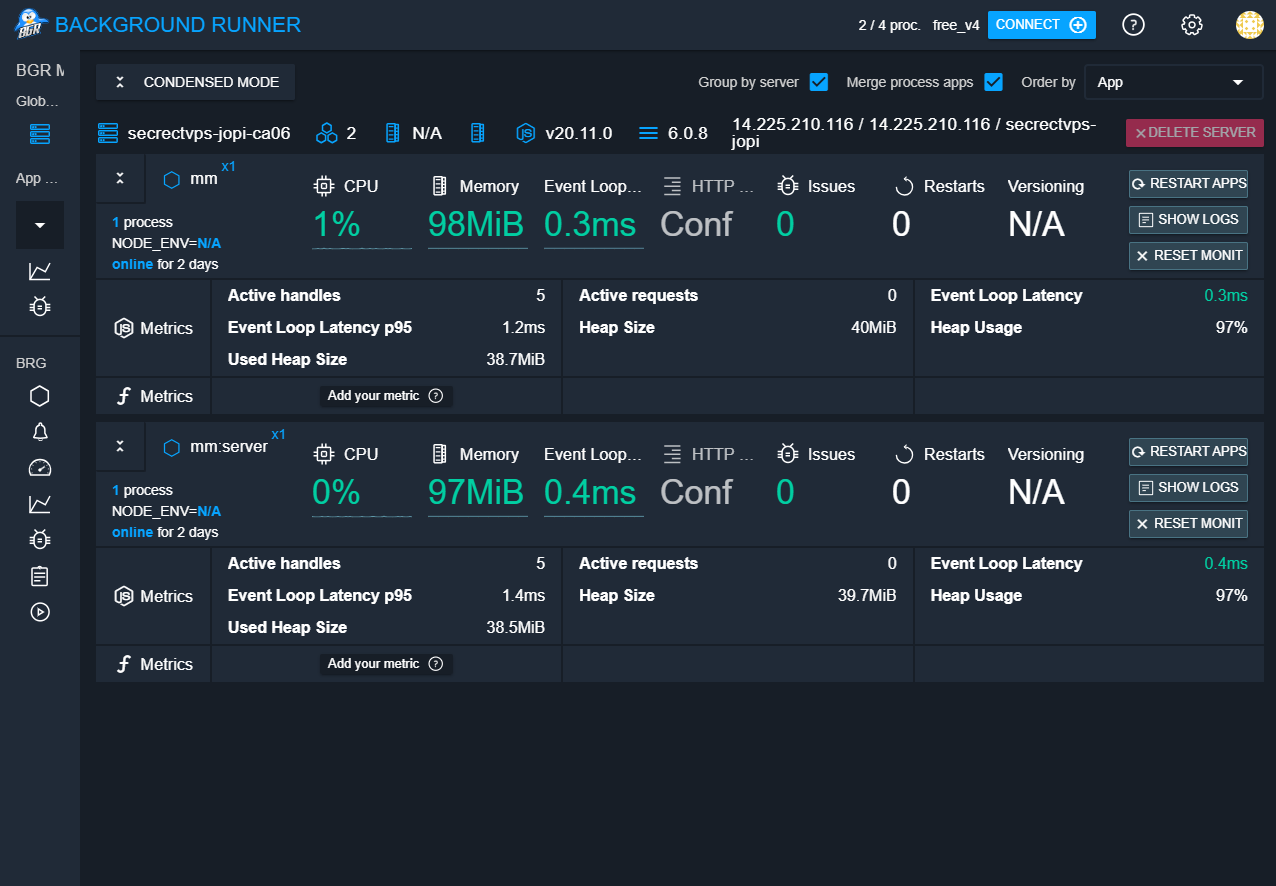1276x886 pixels.
Task: Select the hexagon icon under BRG
Action: (40, 396)
